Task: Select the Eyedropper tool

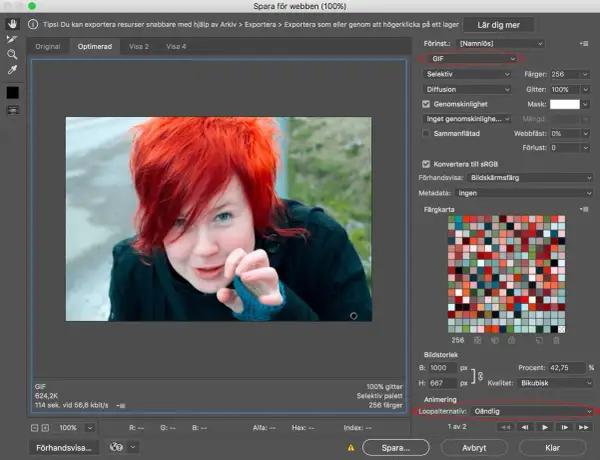Action: (12, 70)
